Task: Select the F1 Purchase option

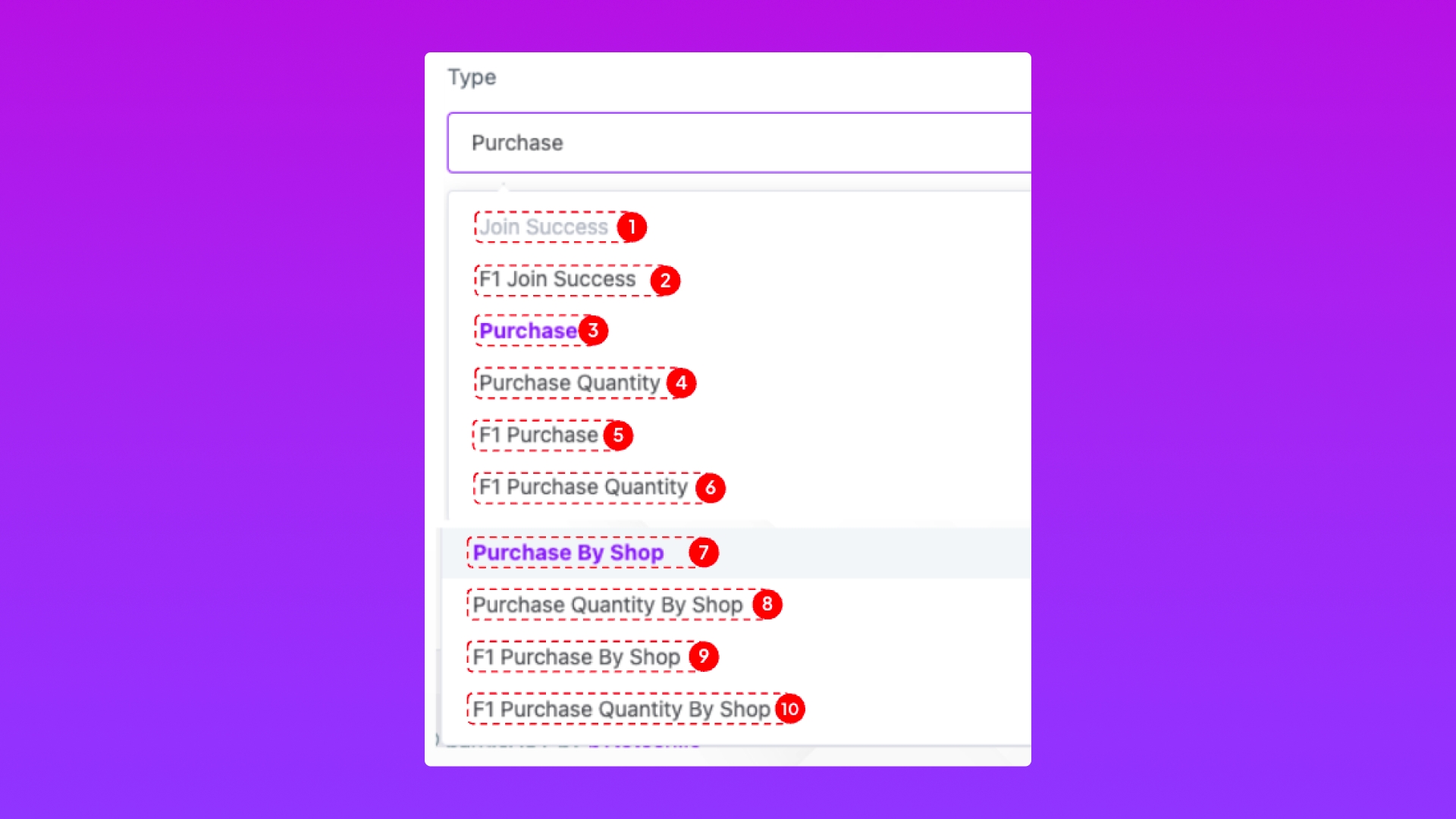Action: (538, 435)
